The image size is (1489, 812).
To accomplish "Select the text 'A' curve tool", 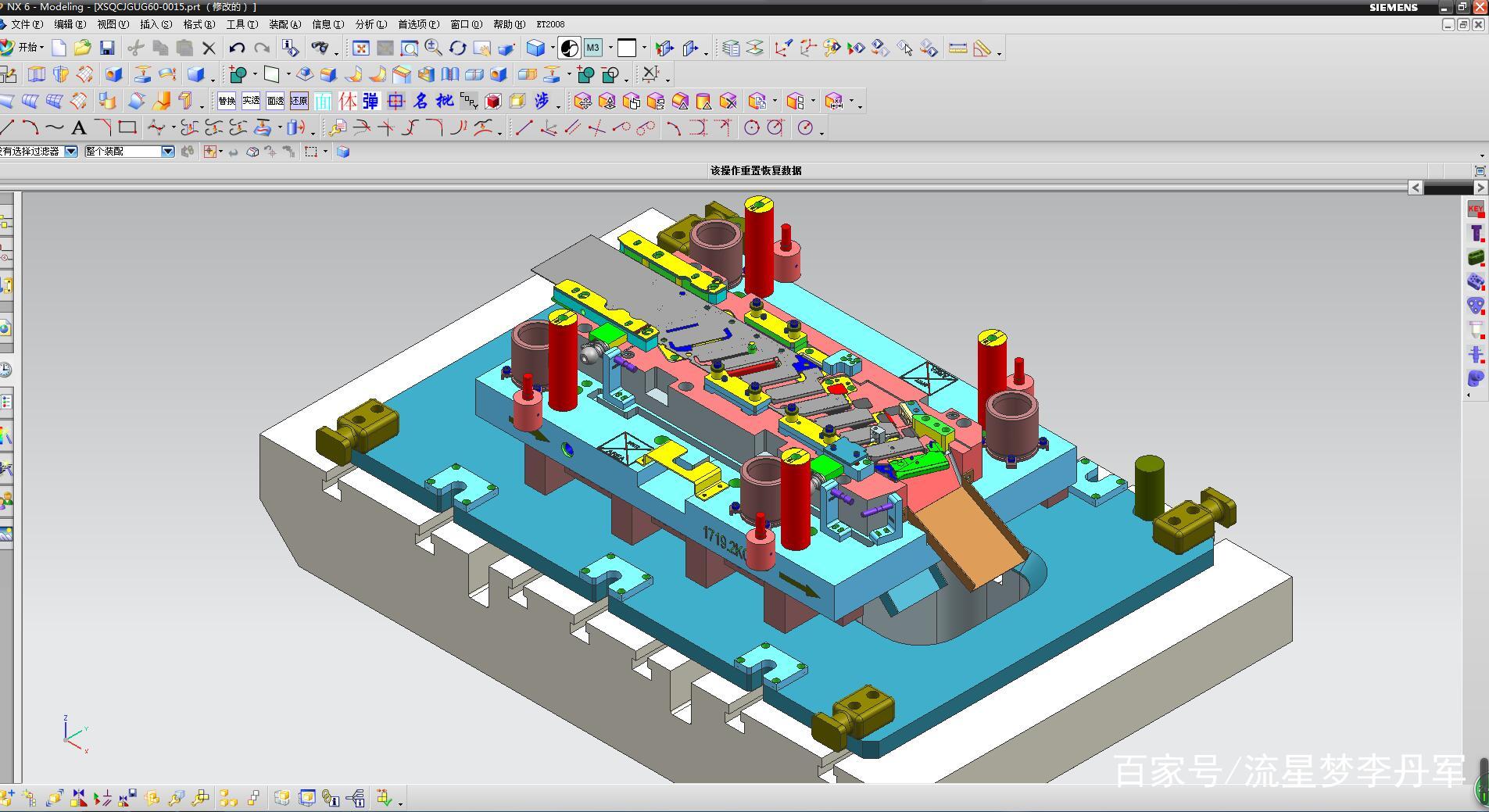I will coord(79,128).
